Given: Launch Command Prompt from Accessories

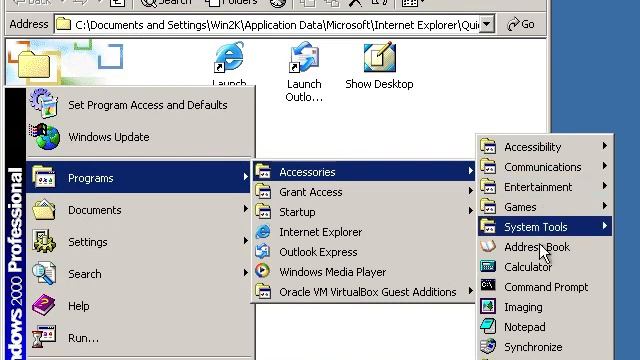Looking at the screenshot, I should click(545, 287).
